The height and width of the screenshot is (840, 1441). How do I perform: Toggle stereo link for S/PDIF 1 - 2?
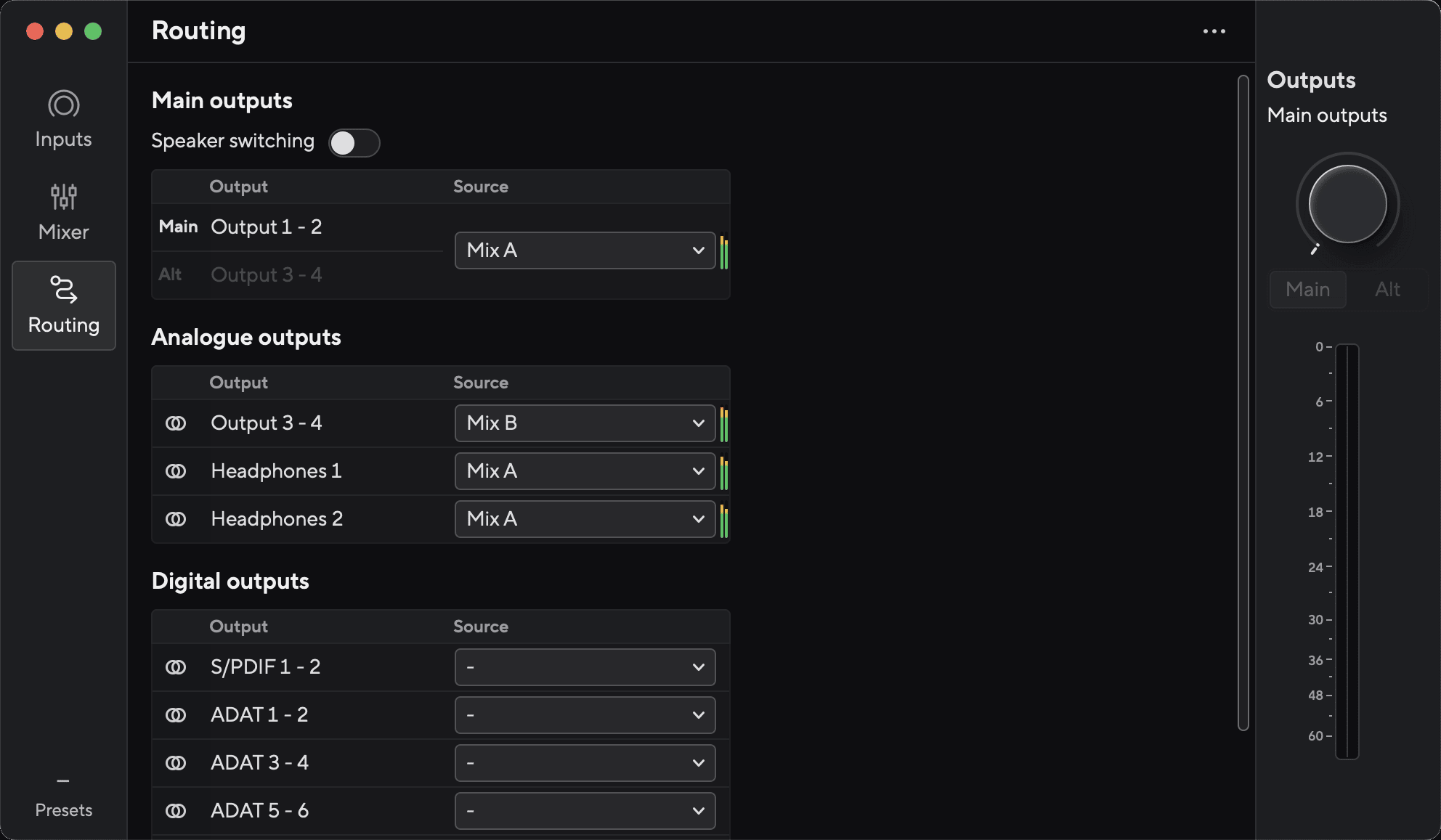click(176, 667)
